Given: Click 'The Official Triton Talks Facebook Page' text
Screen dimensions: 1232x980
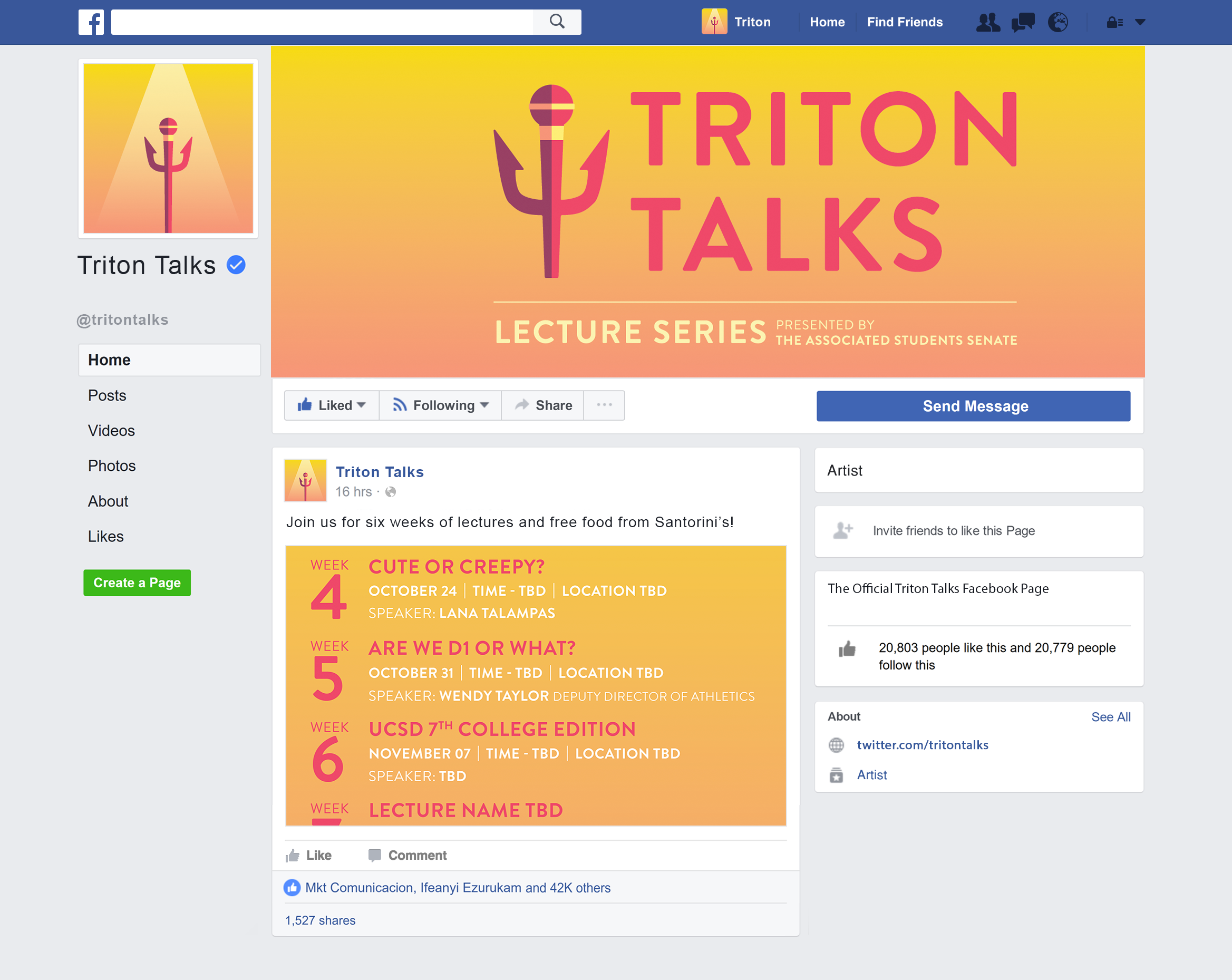Looking at the screenshot, I should click(938, 588).
